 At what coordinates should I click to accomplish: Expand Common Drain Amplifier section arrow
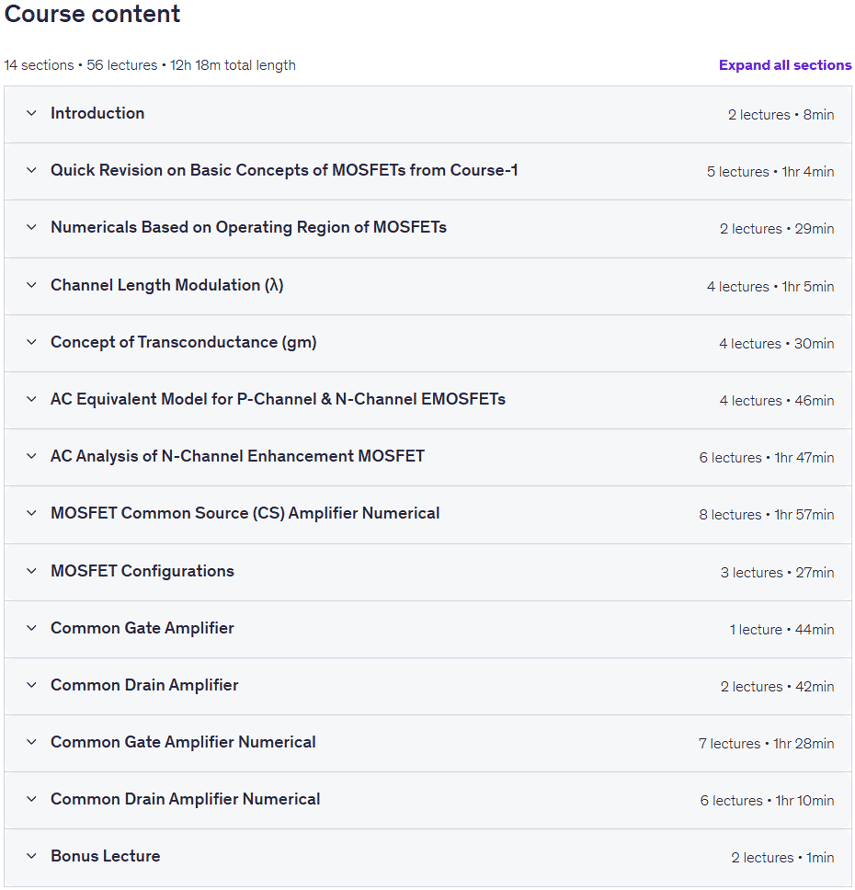pos(32,685)
